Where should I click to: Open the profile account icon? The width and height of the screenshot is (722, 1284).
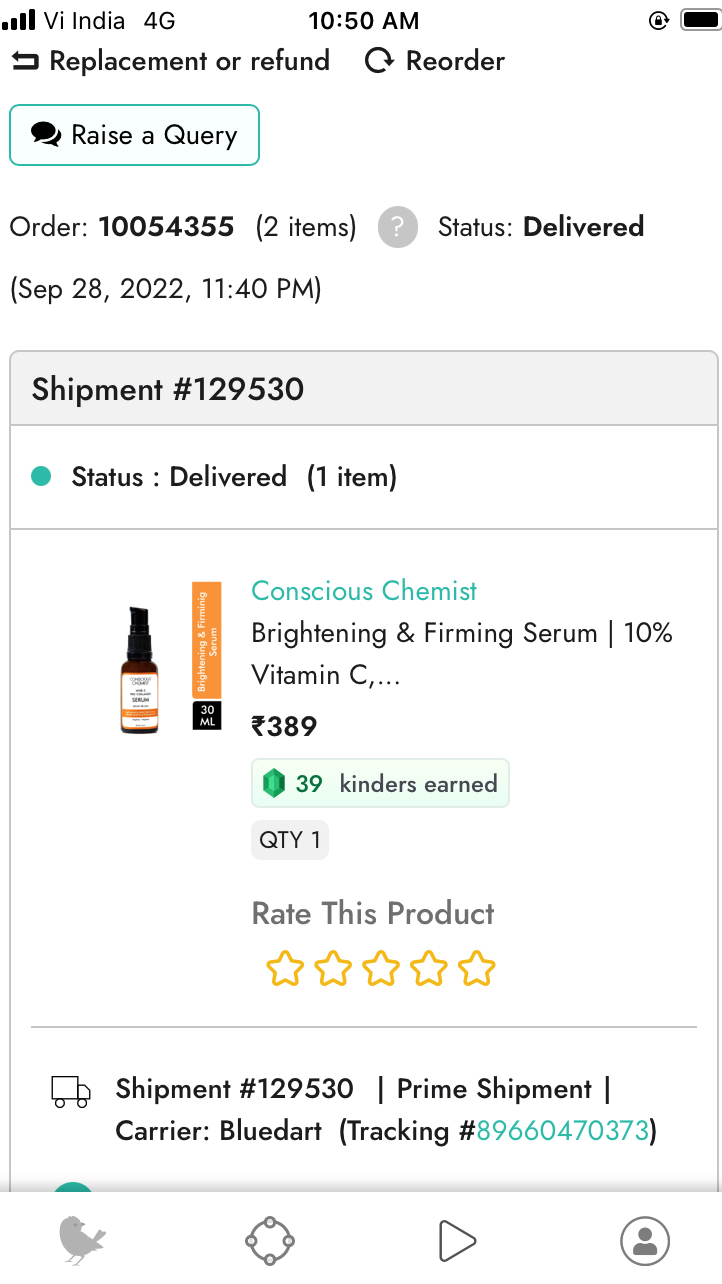645,1241
